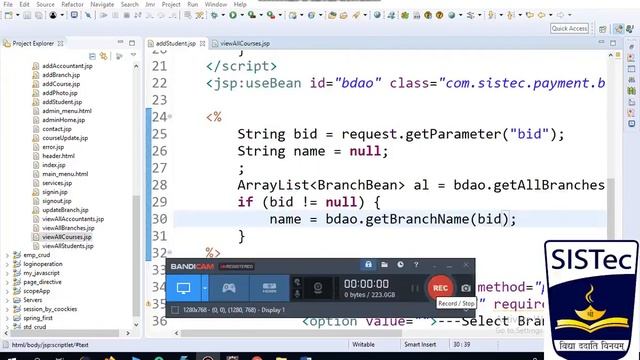Open Bandicam screen mode dropdown arrow
Viewport: 640px width, 360px height.
pos(205,288)
